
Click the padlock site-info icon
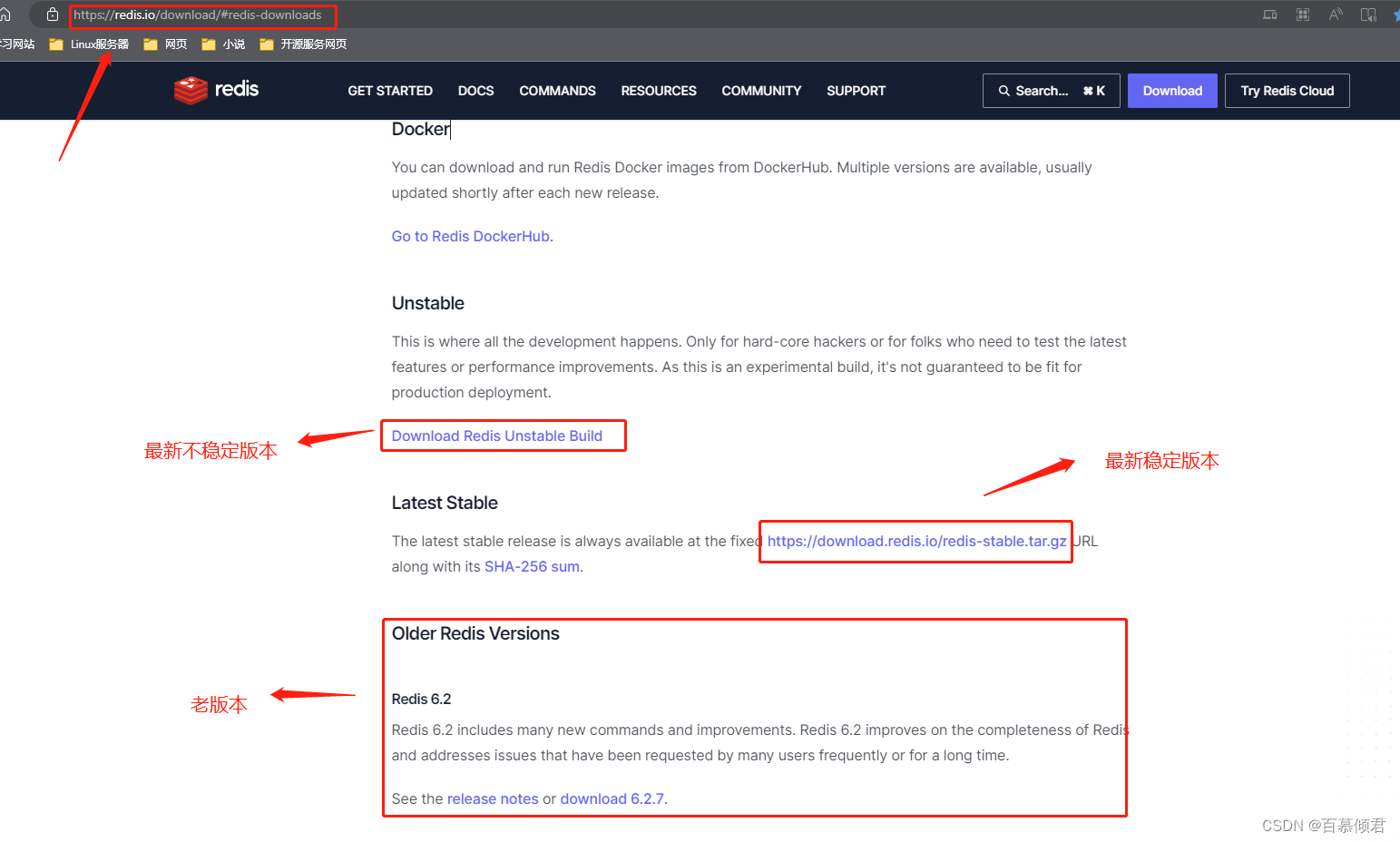(53, 15)
